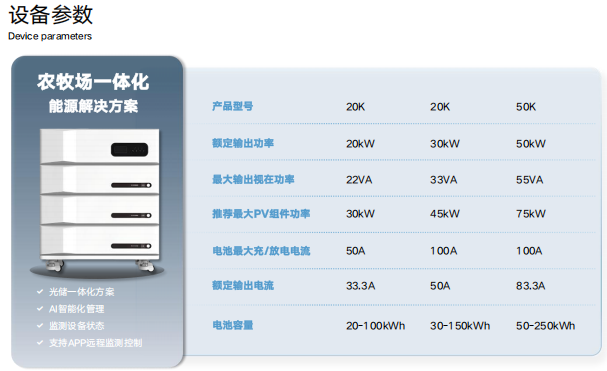Screen dimensions: 607x371
Task: Select the 22VA value
Action: 359,180
